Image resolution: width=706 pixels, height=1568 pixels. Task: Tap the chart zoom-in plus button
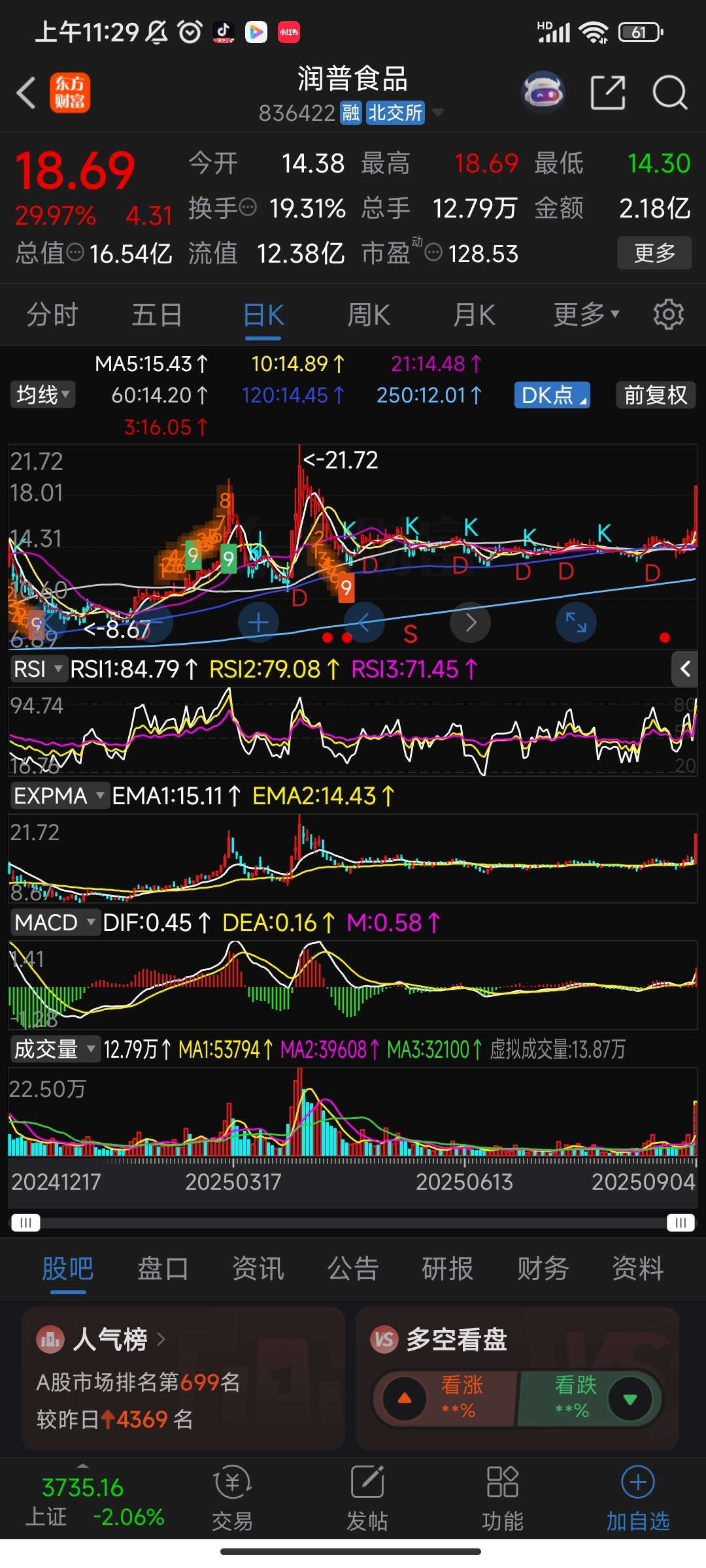click(258, 623)
